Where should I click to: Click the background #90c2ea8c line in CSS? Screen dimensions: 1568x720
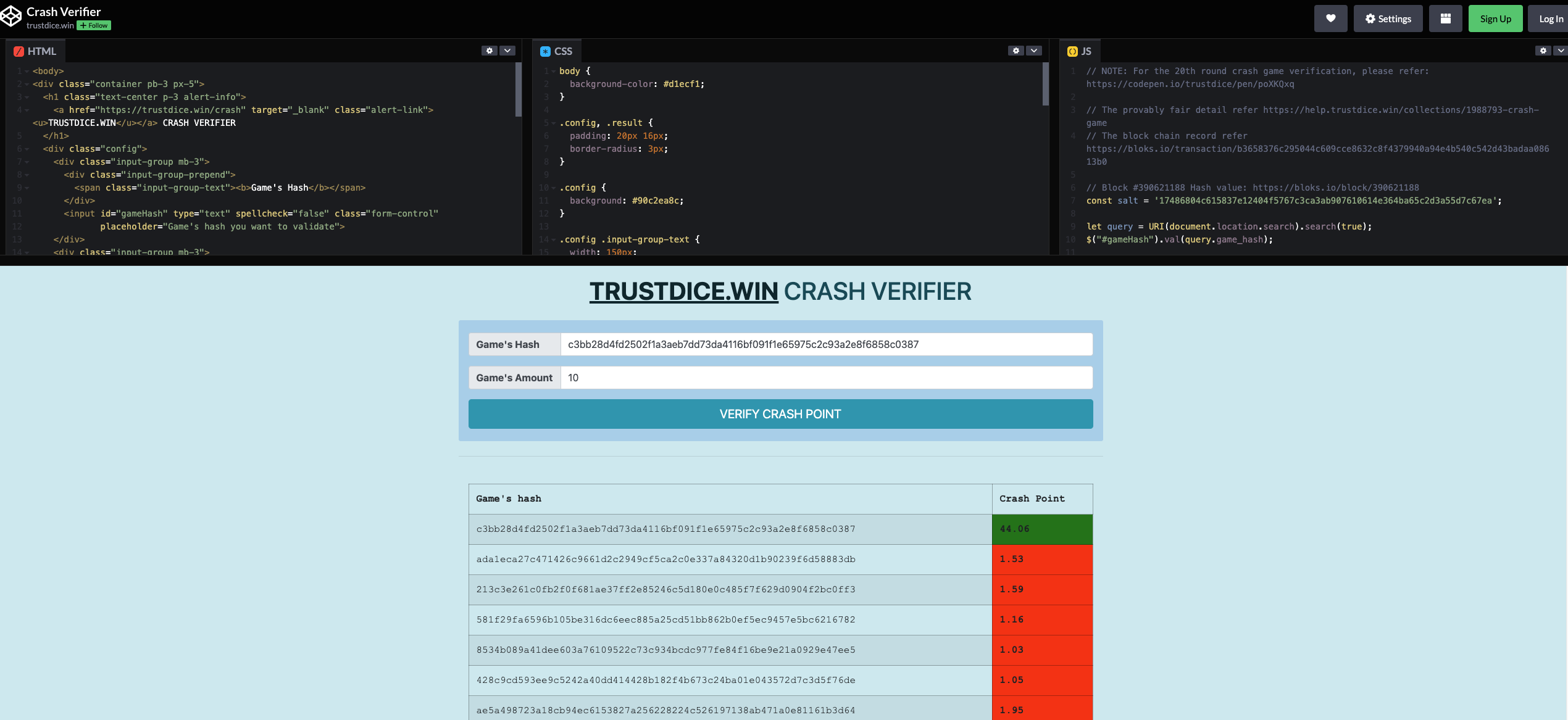[x=626, y=201]
